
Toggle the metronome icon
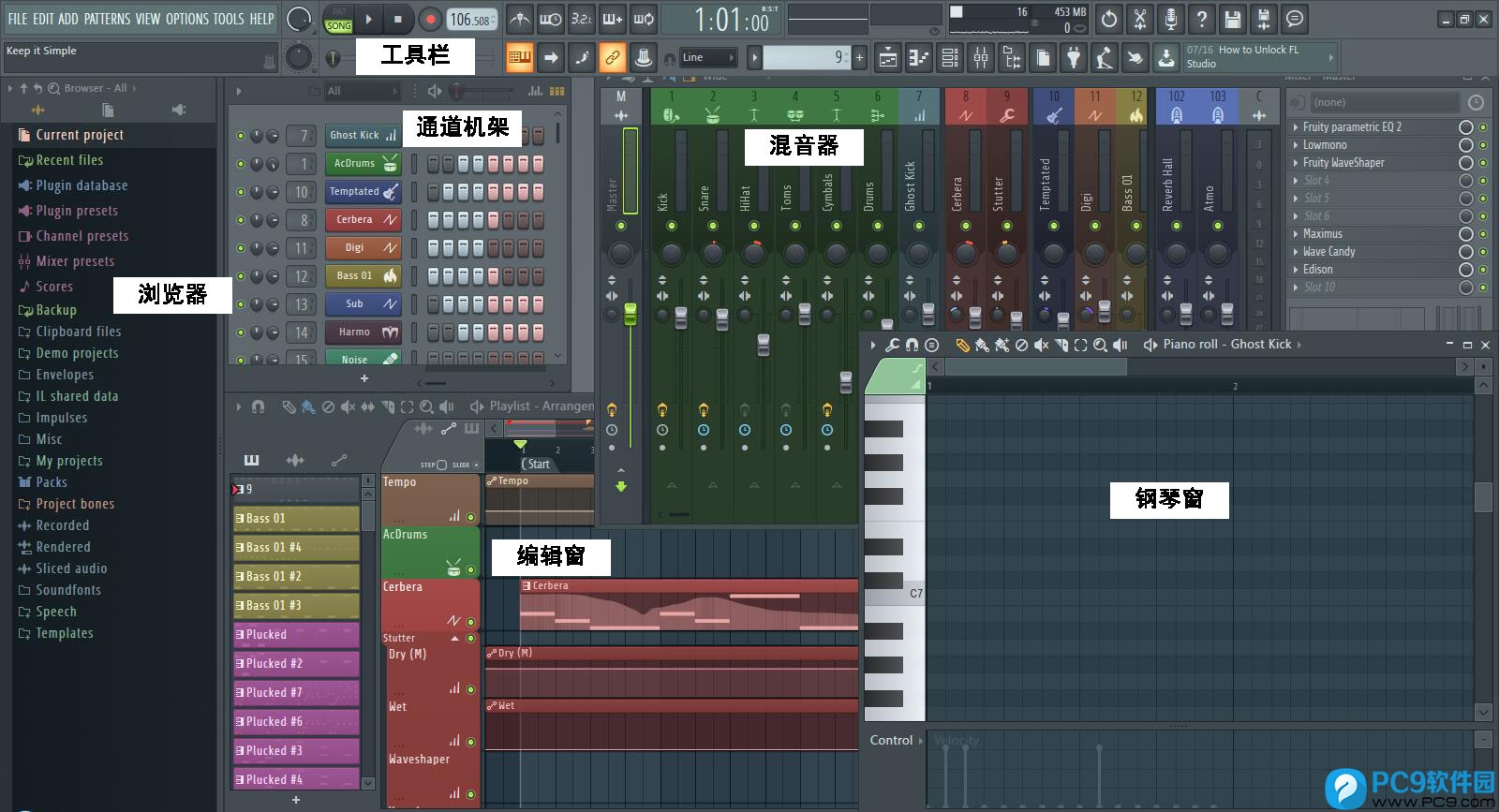(519, 19)
